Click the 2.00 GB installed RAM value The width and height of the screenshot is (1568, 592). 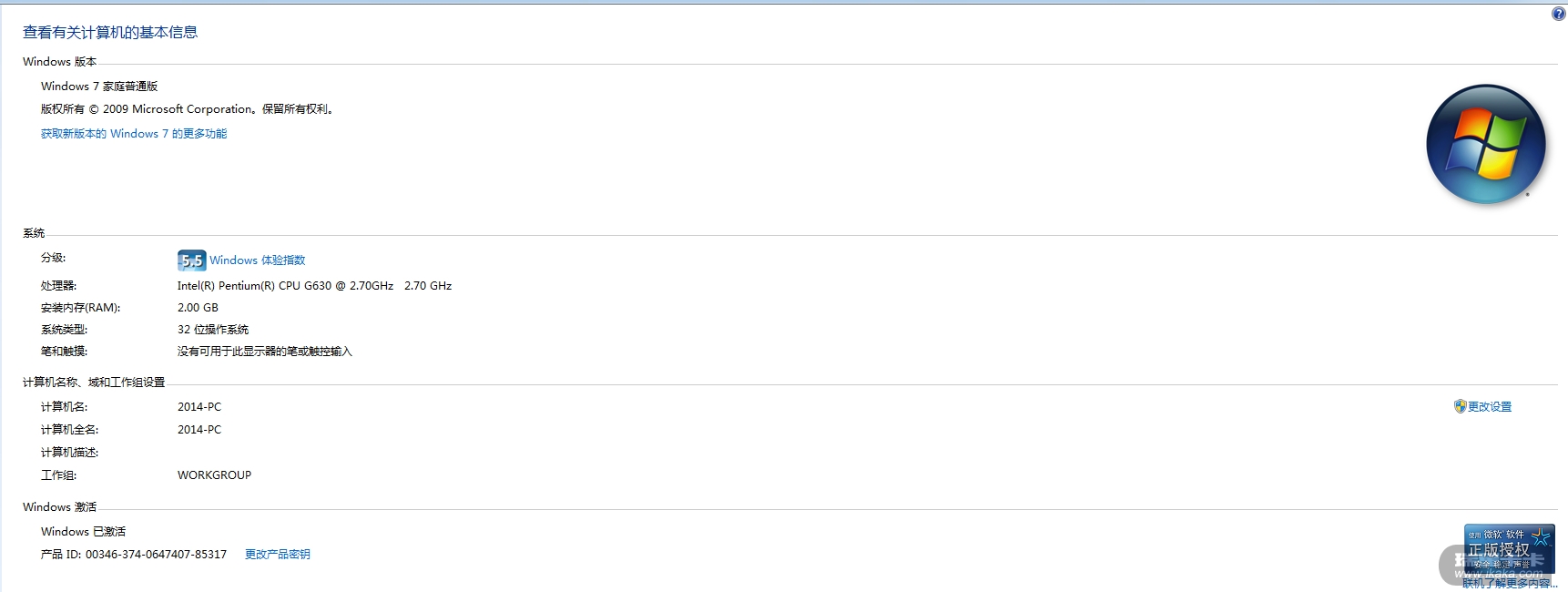[198, 308]
